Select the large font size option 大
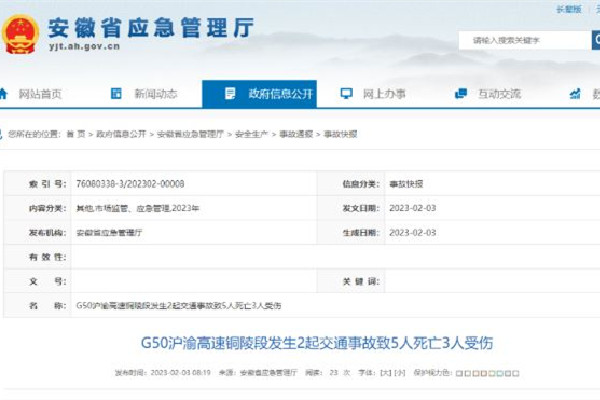The height and width of the screenshot is (400, 600). click(384, 371)
